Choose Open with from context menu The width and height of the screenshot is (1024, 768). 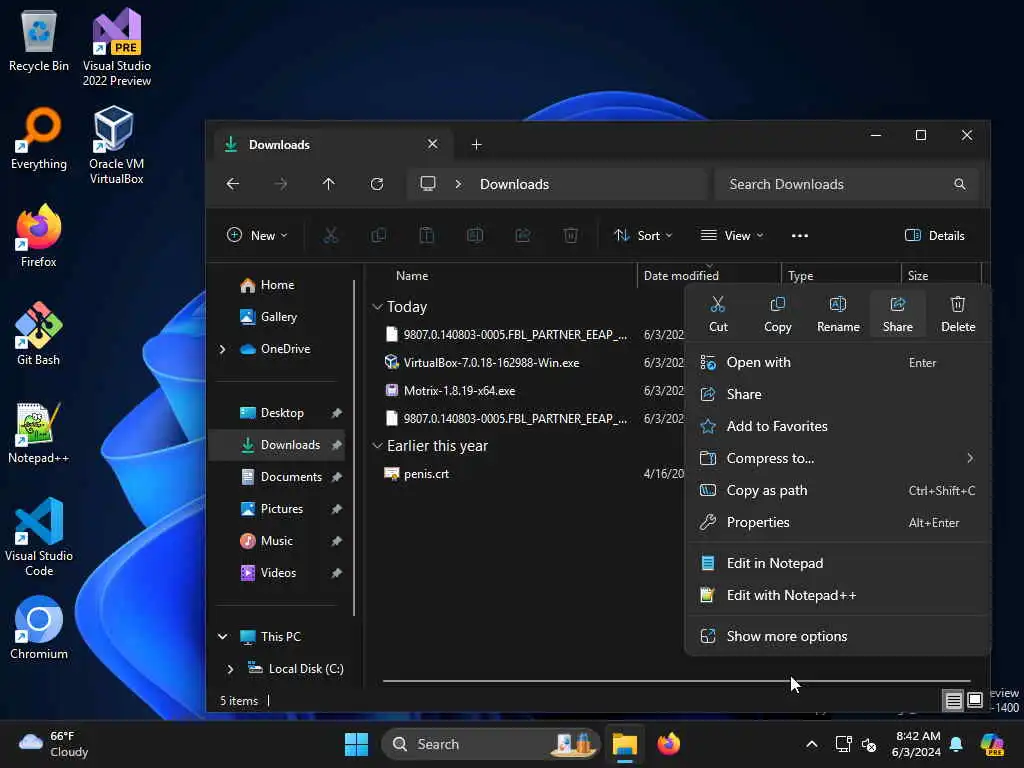[838, 362]
